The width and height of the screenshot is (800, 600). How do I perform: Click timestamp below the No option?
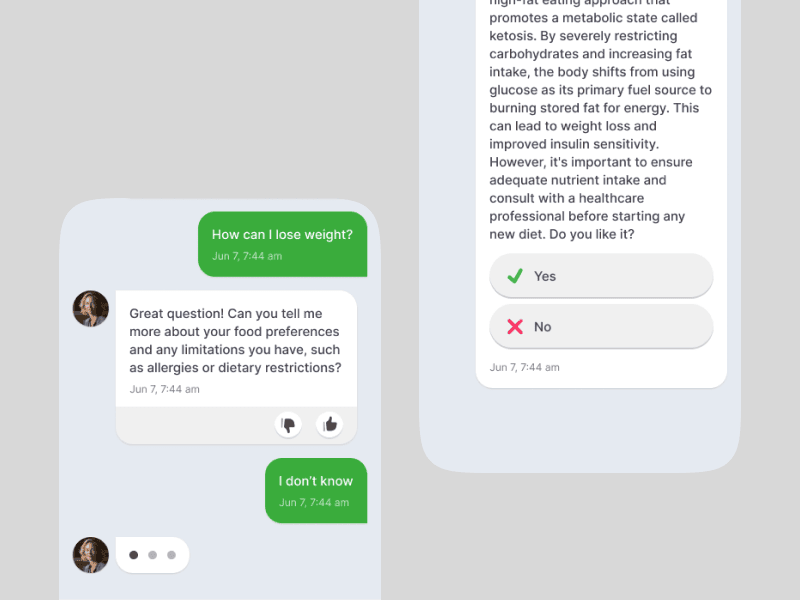pos(524,367)
